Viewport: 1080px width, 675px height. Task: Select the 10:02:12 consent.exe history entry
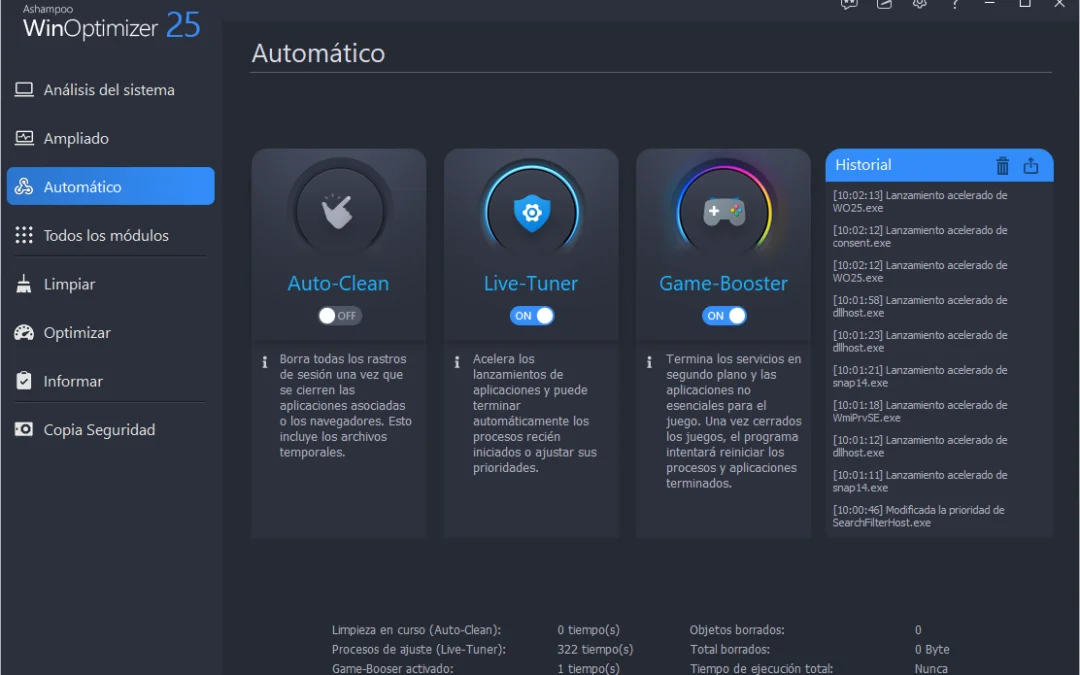pos(920,236)
